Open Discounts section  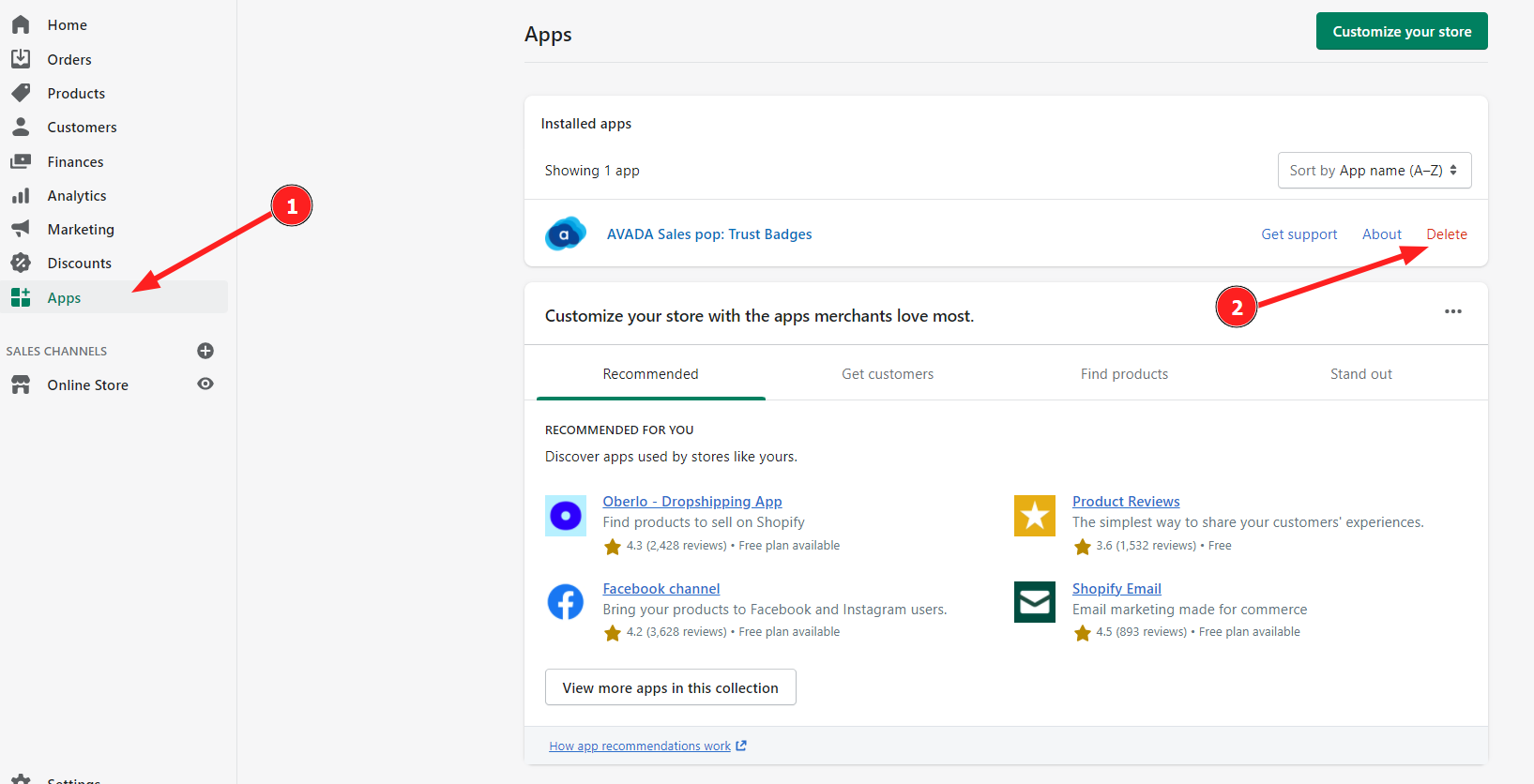(80, 264)
